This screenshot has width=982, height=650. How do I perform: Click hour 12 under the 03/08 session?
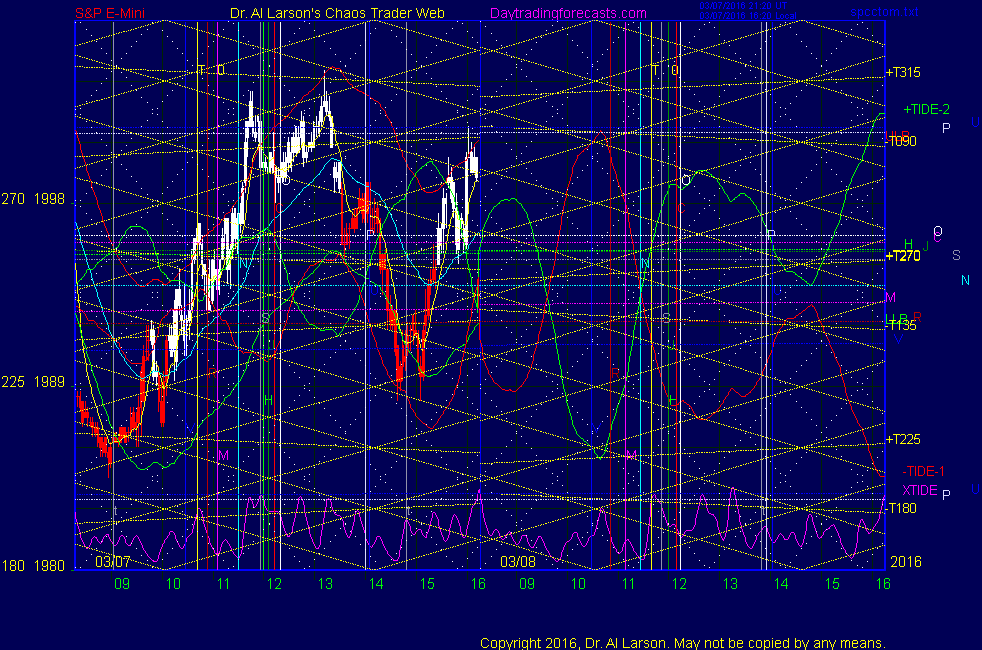tap(680, 584)
